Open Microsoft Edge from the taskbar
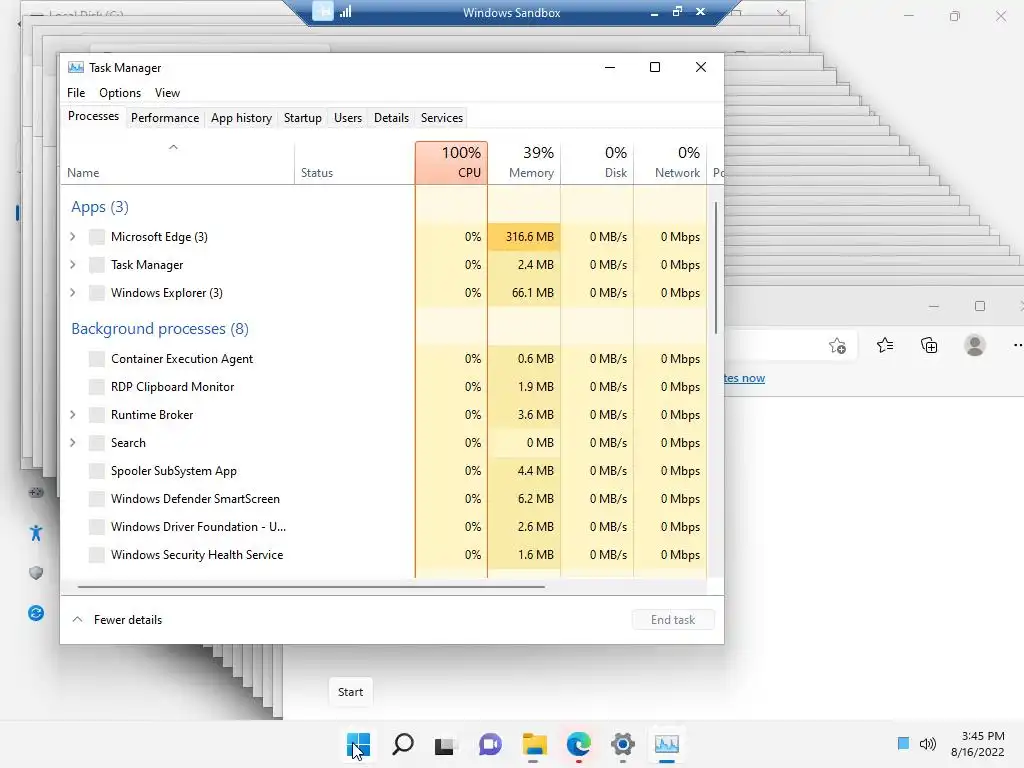 pyautogui.click(x=579, y=744)
